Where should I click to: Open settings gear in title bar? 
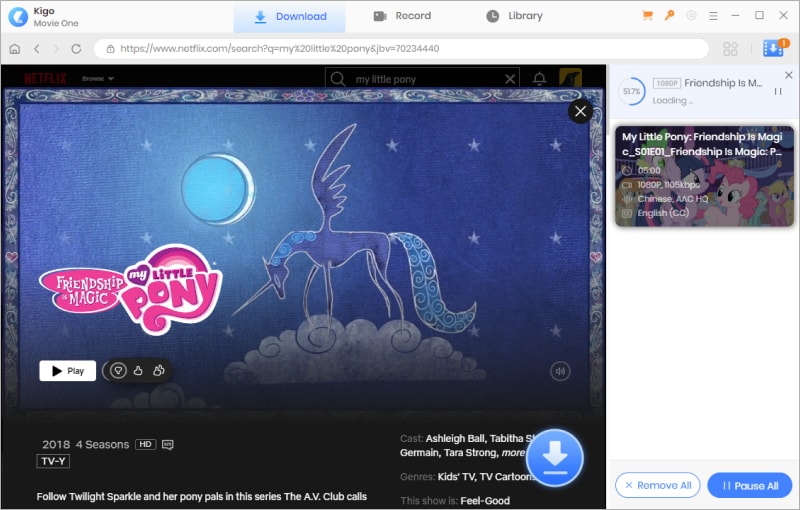click(x=691, y=16)
